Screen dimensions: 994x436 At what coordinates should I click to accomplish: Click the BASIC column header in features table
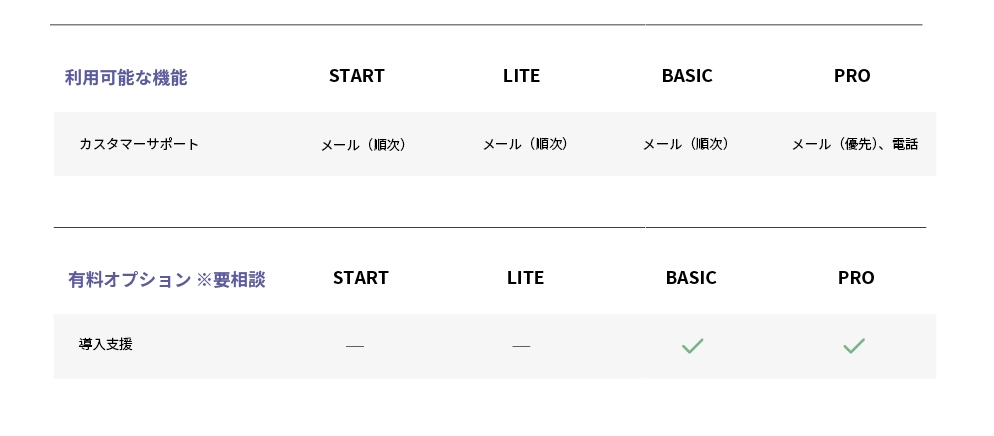687,76
